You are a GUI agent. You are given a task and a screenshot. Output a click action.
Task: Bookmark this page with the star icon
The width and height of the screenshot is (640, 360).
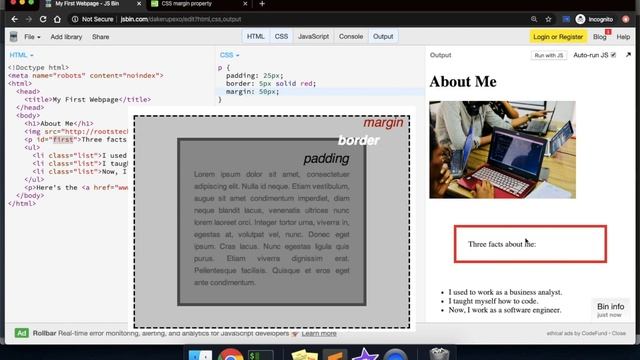click(548, 19)
